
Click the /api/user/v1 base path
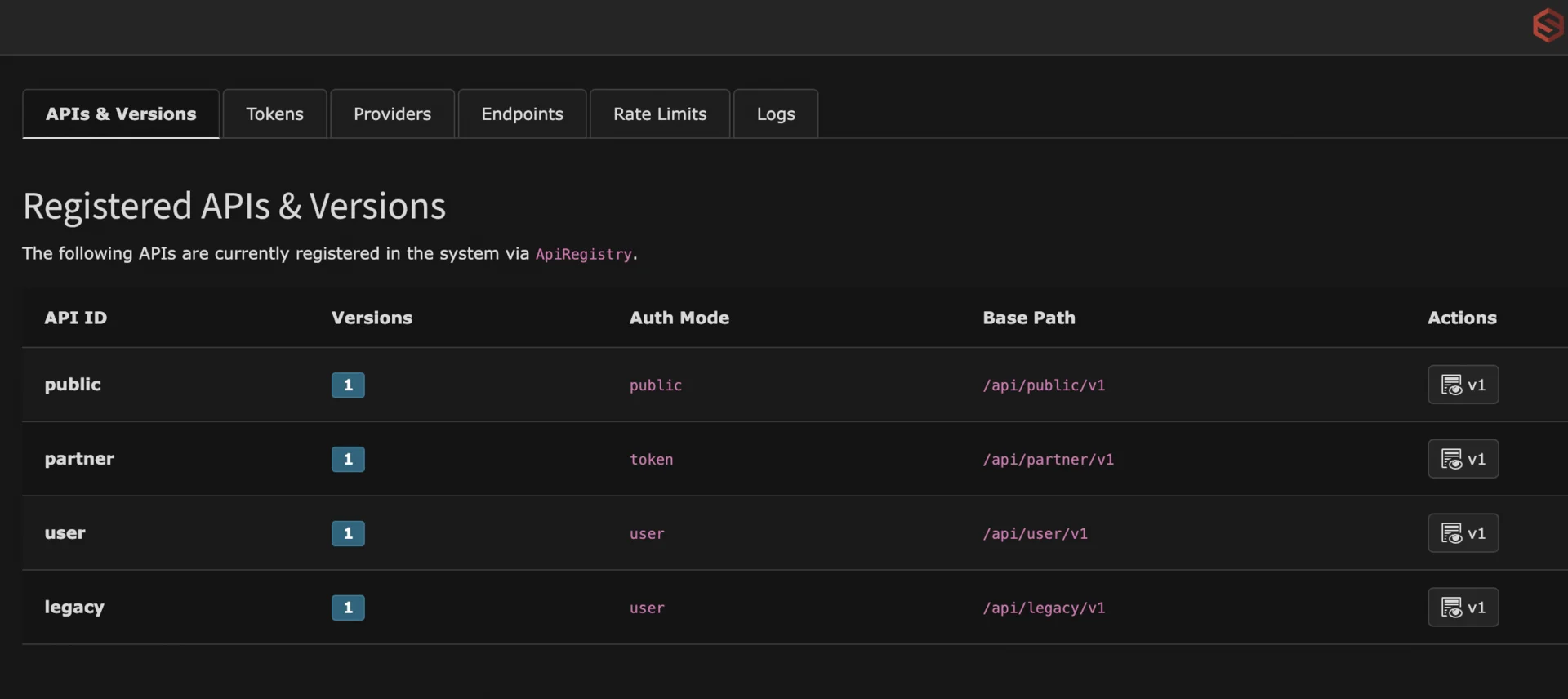[1035, 534]
